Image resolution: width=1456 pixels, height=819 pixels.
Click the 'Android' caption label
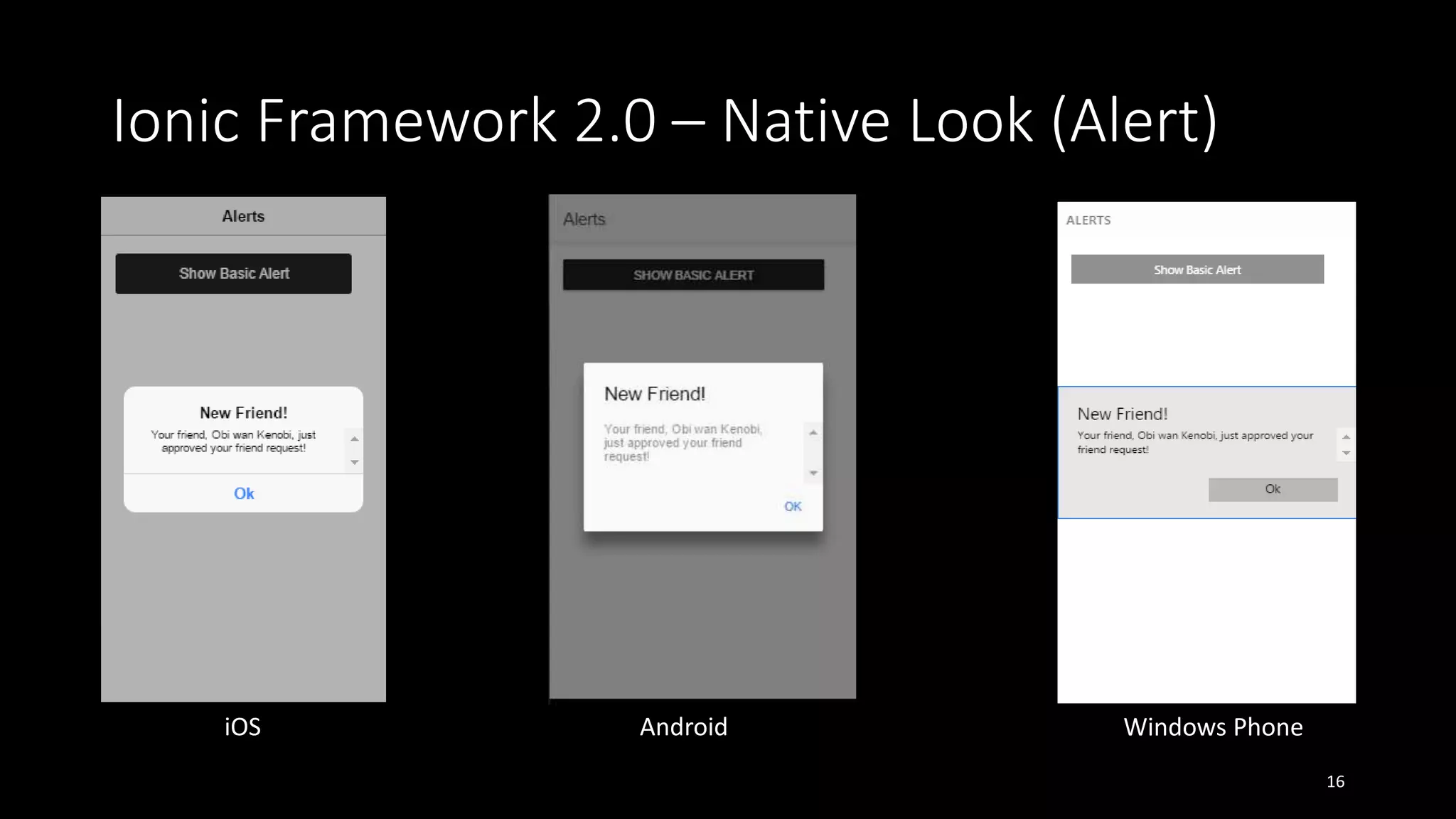(x=683, y=727)
